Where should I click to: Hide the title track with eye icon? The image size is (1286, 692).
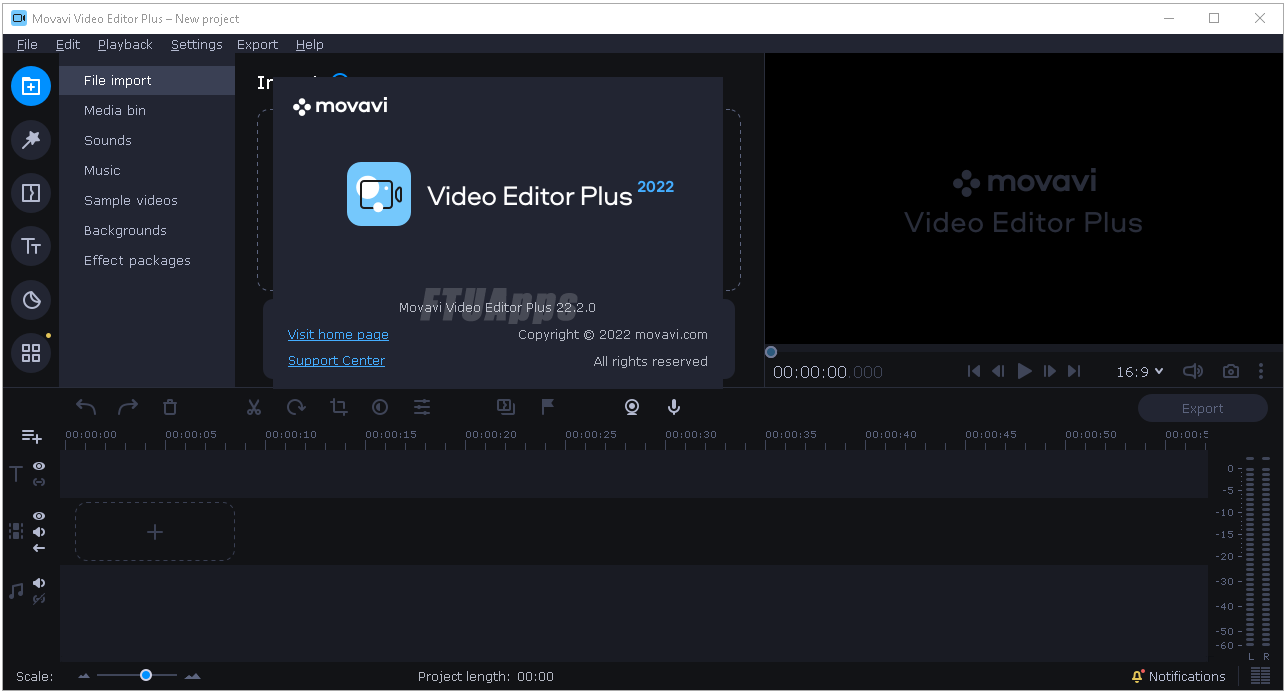click(x=39, y=466)
